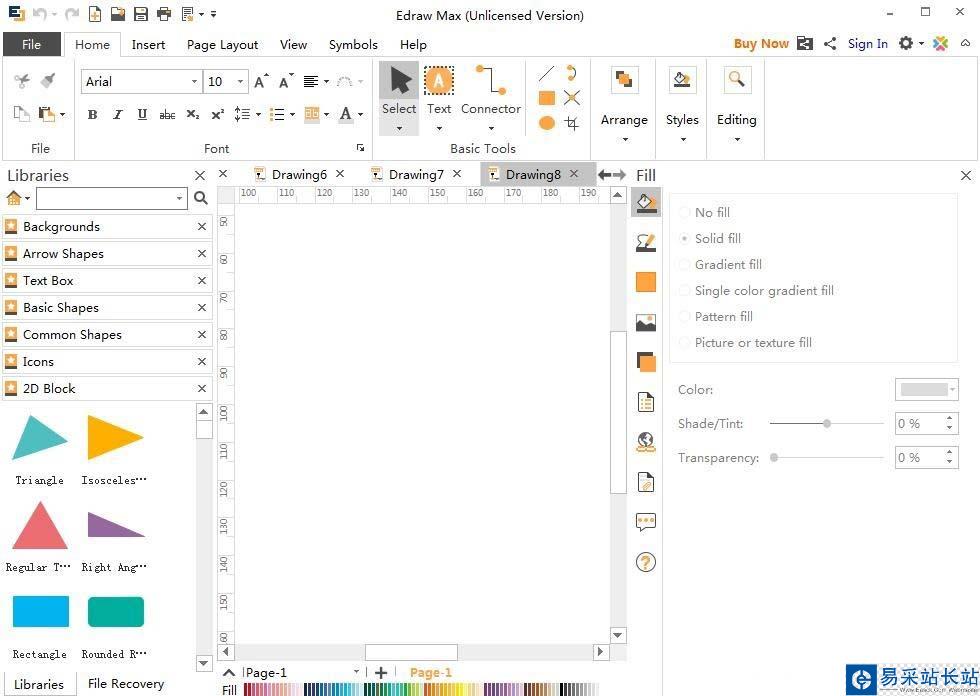Switch to the View ribbon tab
The height and width of the screenshot is (696, 980).
pos(293,44)
